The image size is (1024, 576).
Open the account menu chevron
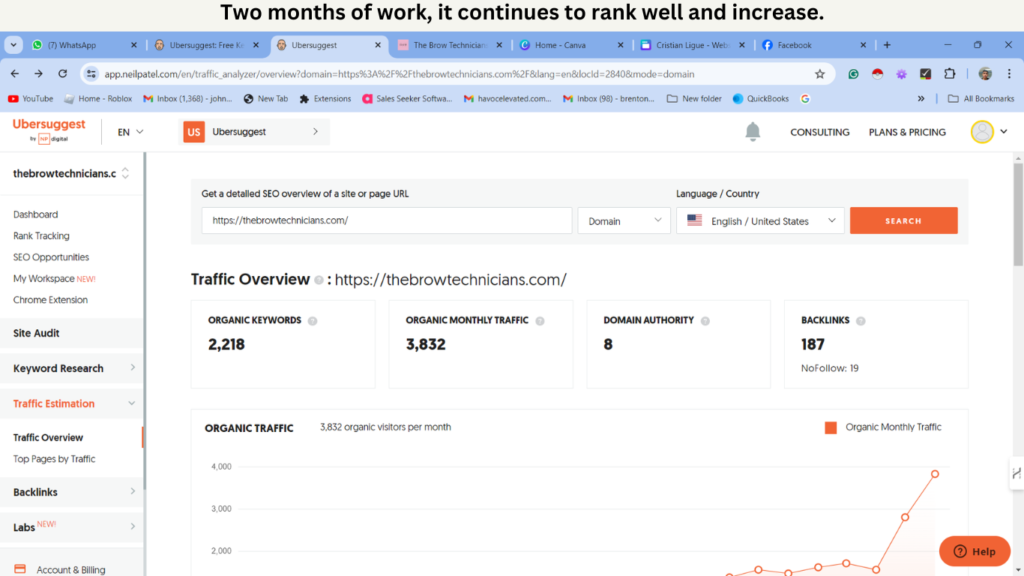[x=1004, y=132]
